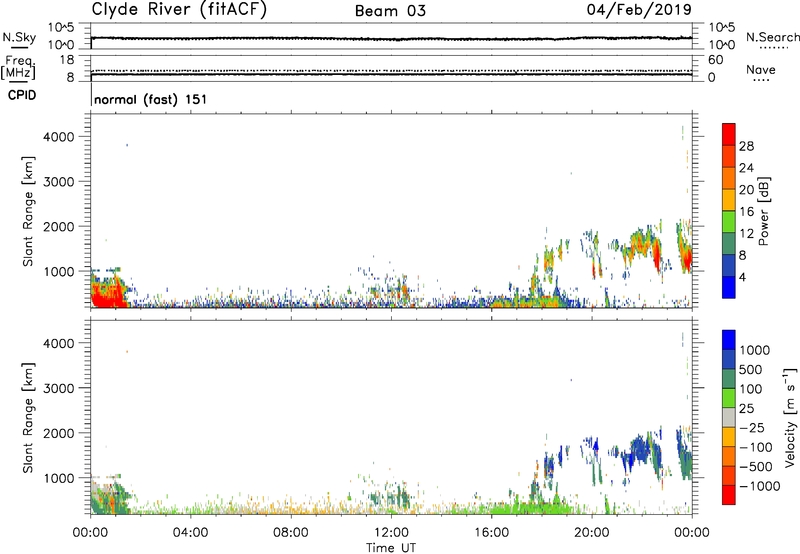
Task: Click the "normal (fast) 151" mode text
Action: coord(151,99)
